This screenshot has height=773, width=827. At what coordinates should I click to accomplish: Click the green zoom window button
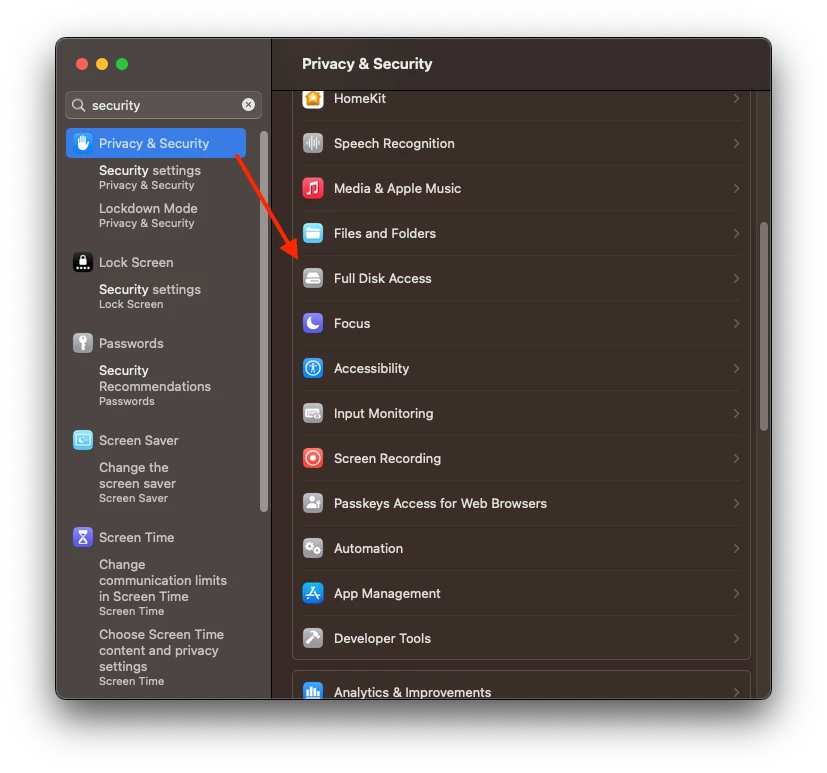point(122,64)
